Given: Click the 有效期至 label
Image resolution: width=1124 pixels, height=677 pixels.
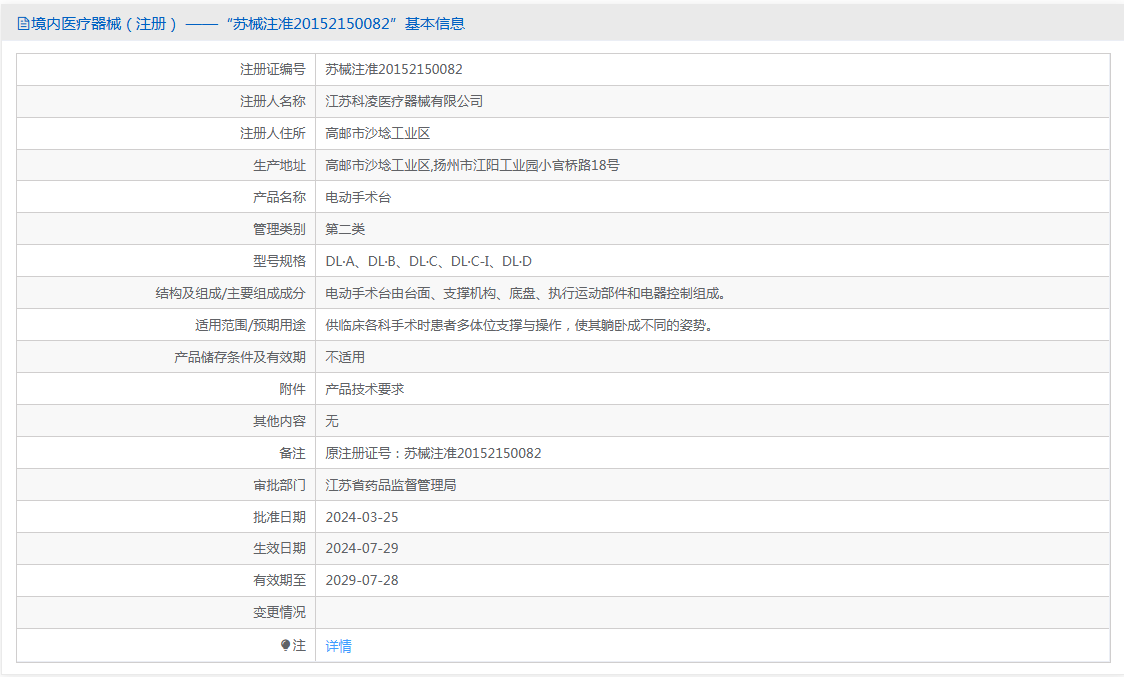Looking at the screenshot, I should coord(280,580).
